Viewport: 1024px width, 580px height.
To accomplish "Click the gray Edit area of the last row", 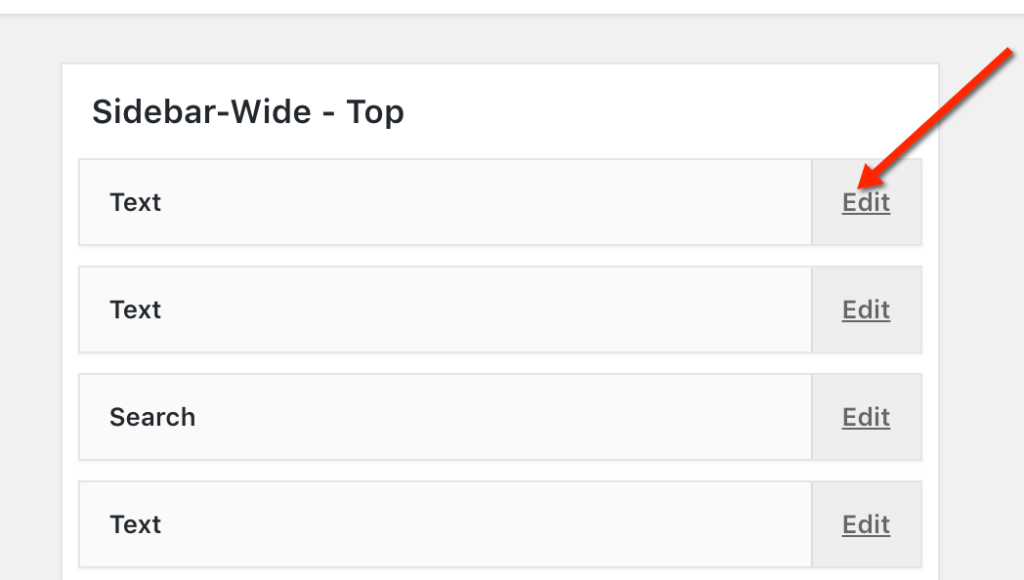I will [x=866, y=524].
